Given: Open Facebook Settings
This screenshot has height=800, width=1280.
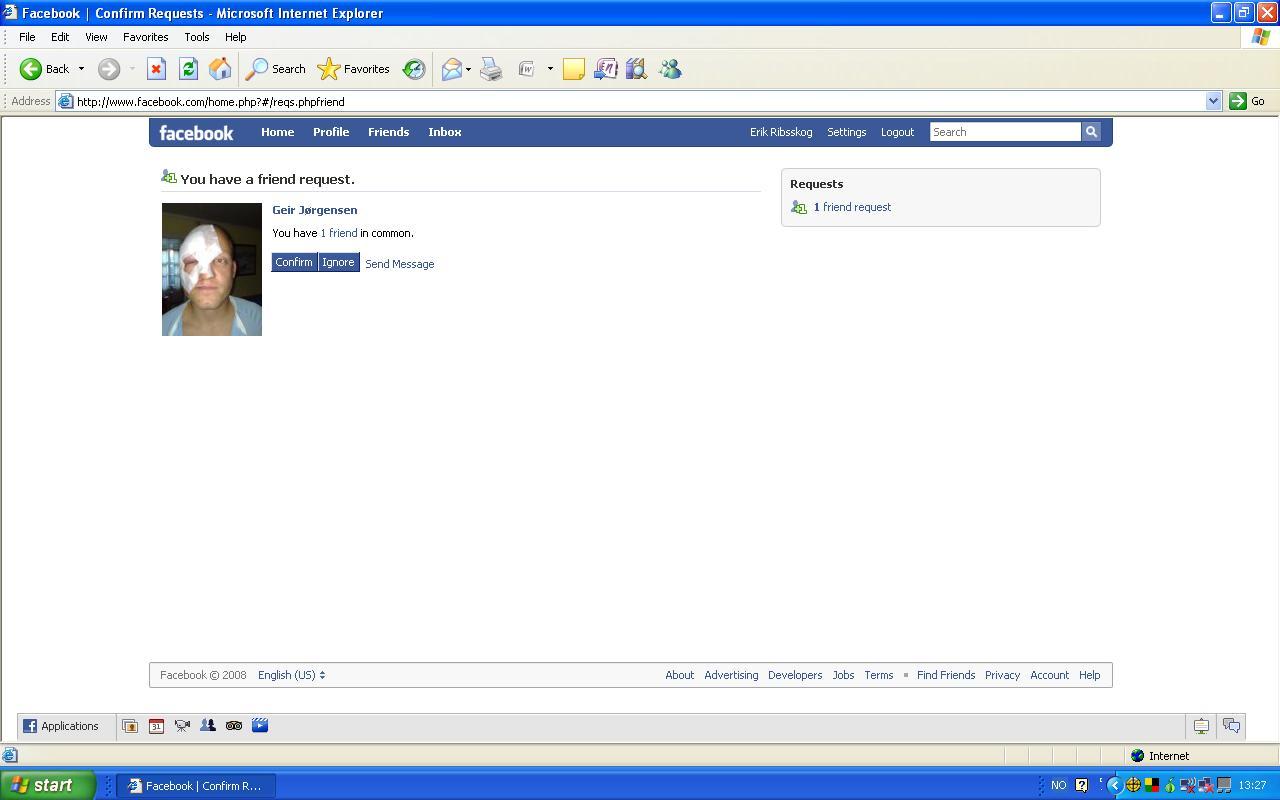Looking at the screenshot, I should pos(846,132).
